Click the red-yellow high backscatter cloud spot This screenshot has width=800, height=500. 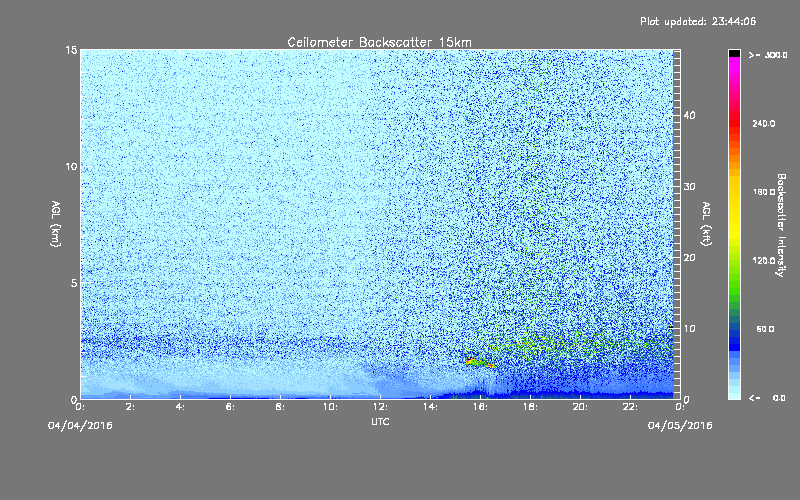pyautogui.click(x=479, y=362)
